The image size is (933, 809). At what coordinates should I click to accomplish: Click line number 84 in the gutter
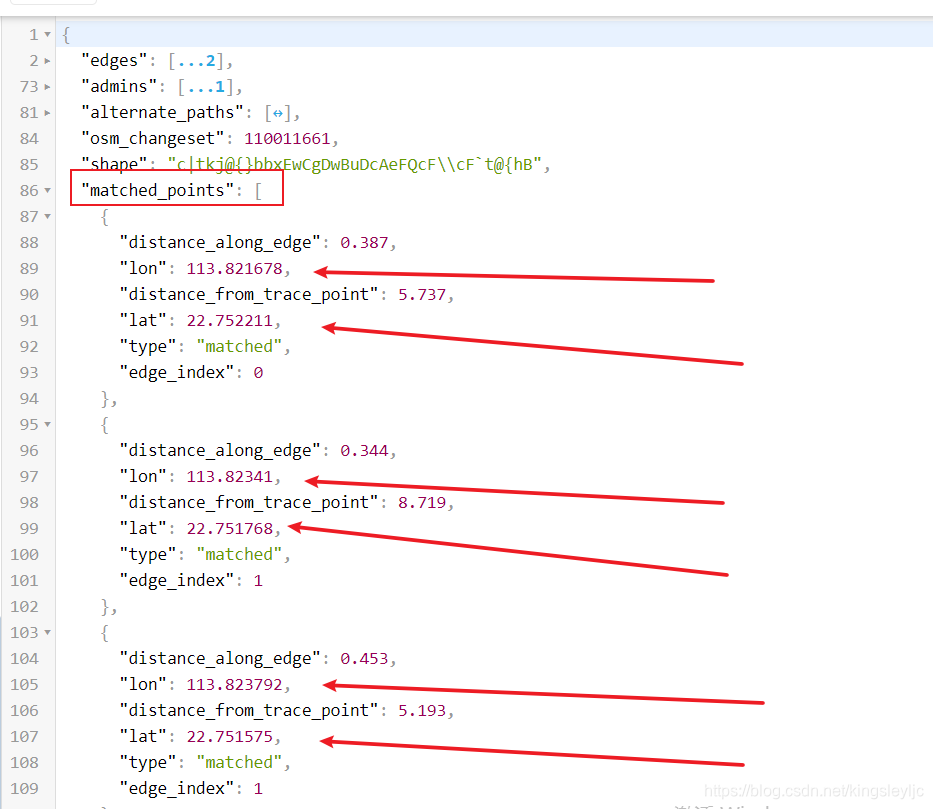[29, 139]
